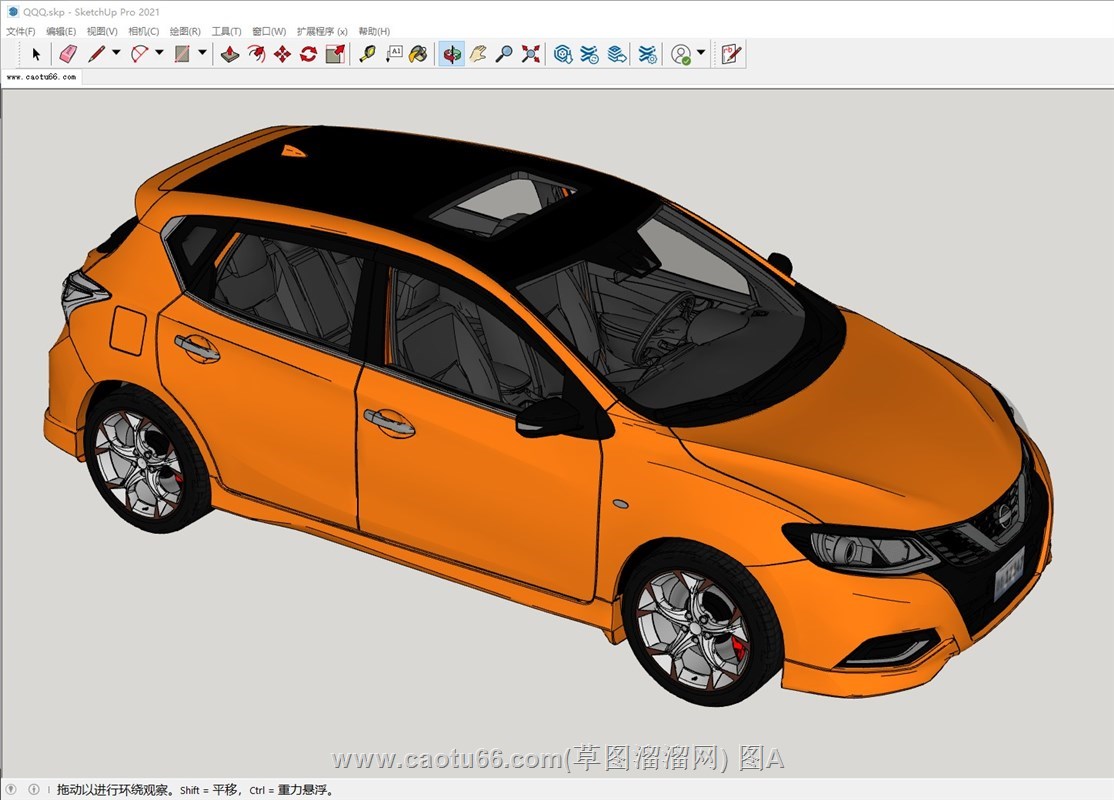The width and height of the screenshot is (1114, 800).
Task: Select the arrow Select tool
Action: point(37,54)
